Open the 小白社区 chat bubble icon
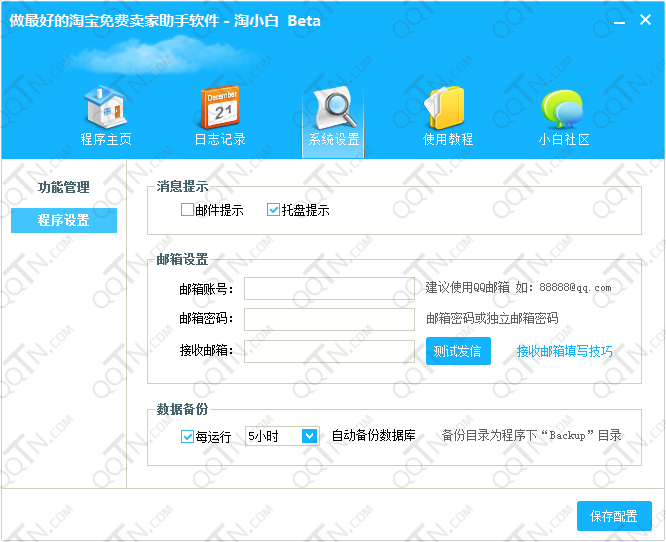666x542 pixels. point(563,108)
